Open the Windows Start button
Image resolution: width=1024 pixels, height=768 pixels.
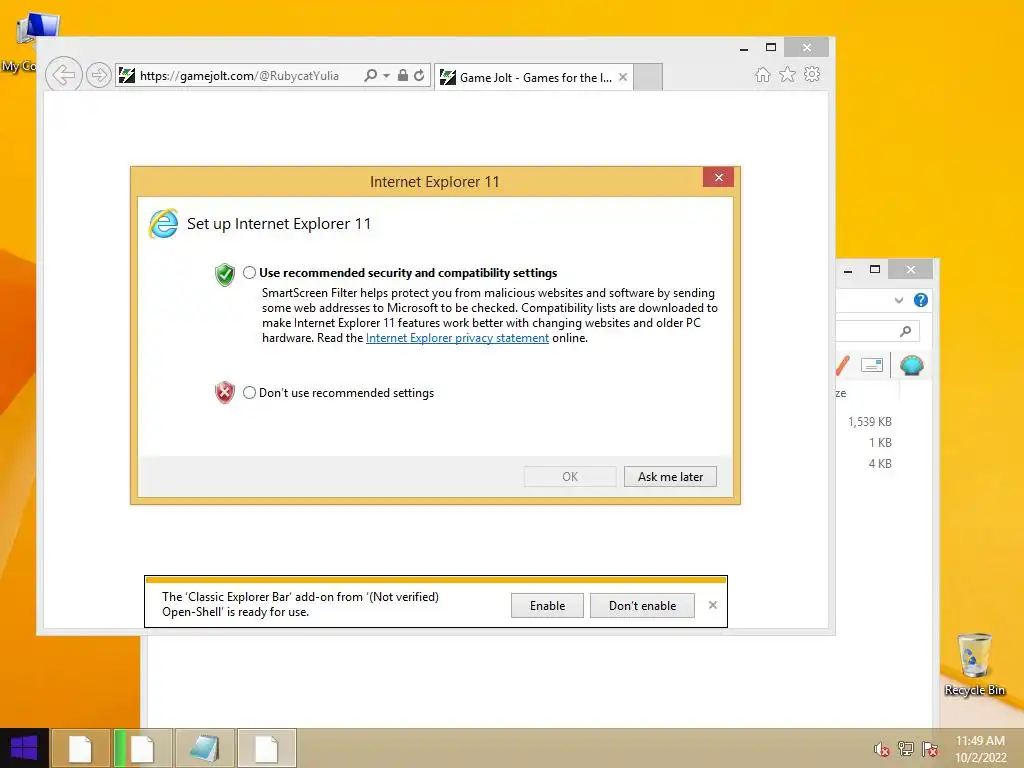[24, 748]
